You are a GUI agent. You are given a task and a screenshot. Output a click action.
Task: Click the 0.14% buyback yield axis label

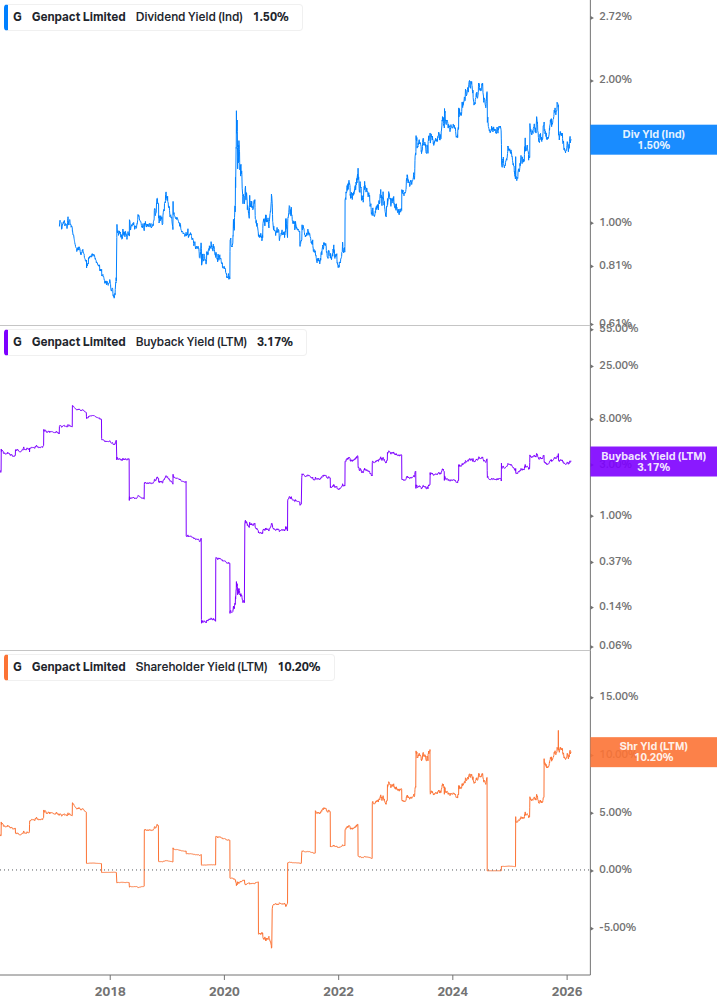(615, 606)
